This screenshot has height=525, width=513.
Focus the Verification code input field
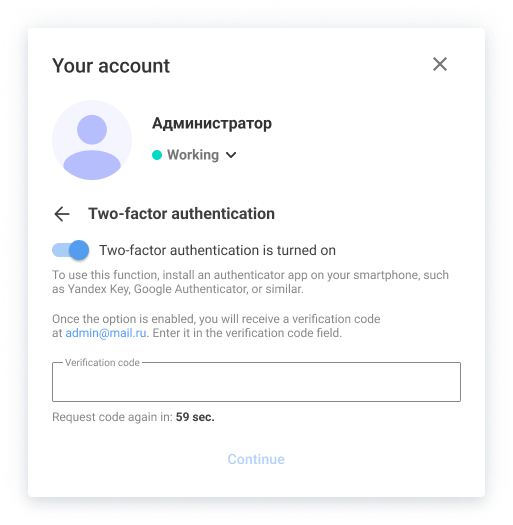point(256,382)
